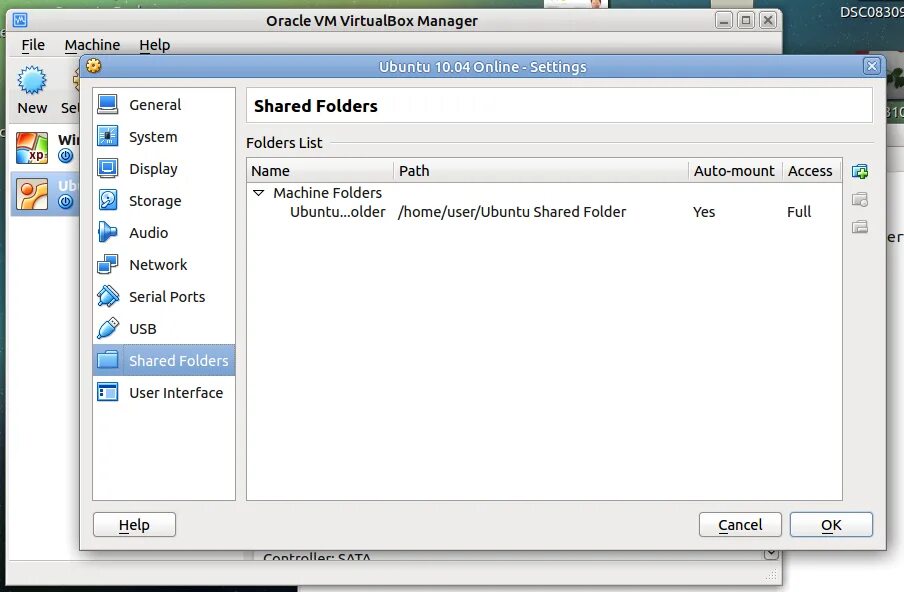Select the Ubuntu...older shared folder row
The height and width of the screenshot is (592, 904).
tap(545, 212)
